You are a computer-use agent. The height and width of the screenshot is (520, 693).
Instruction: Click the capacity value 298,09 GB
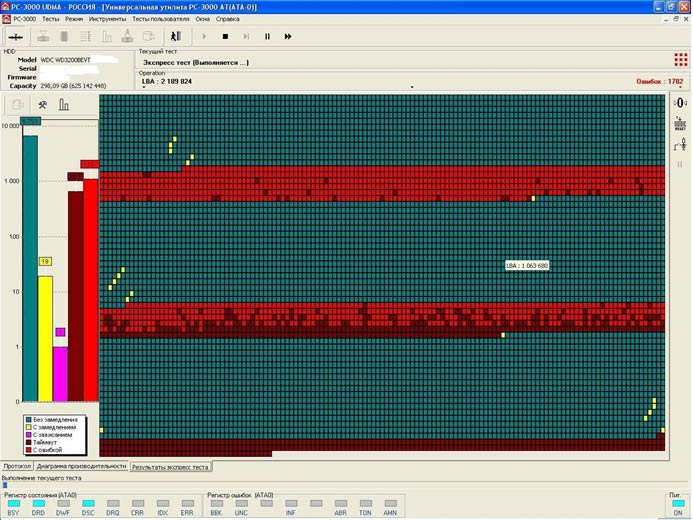[x=73, y=86]
